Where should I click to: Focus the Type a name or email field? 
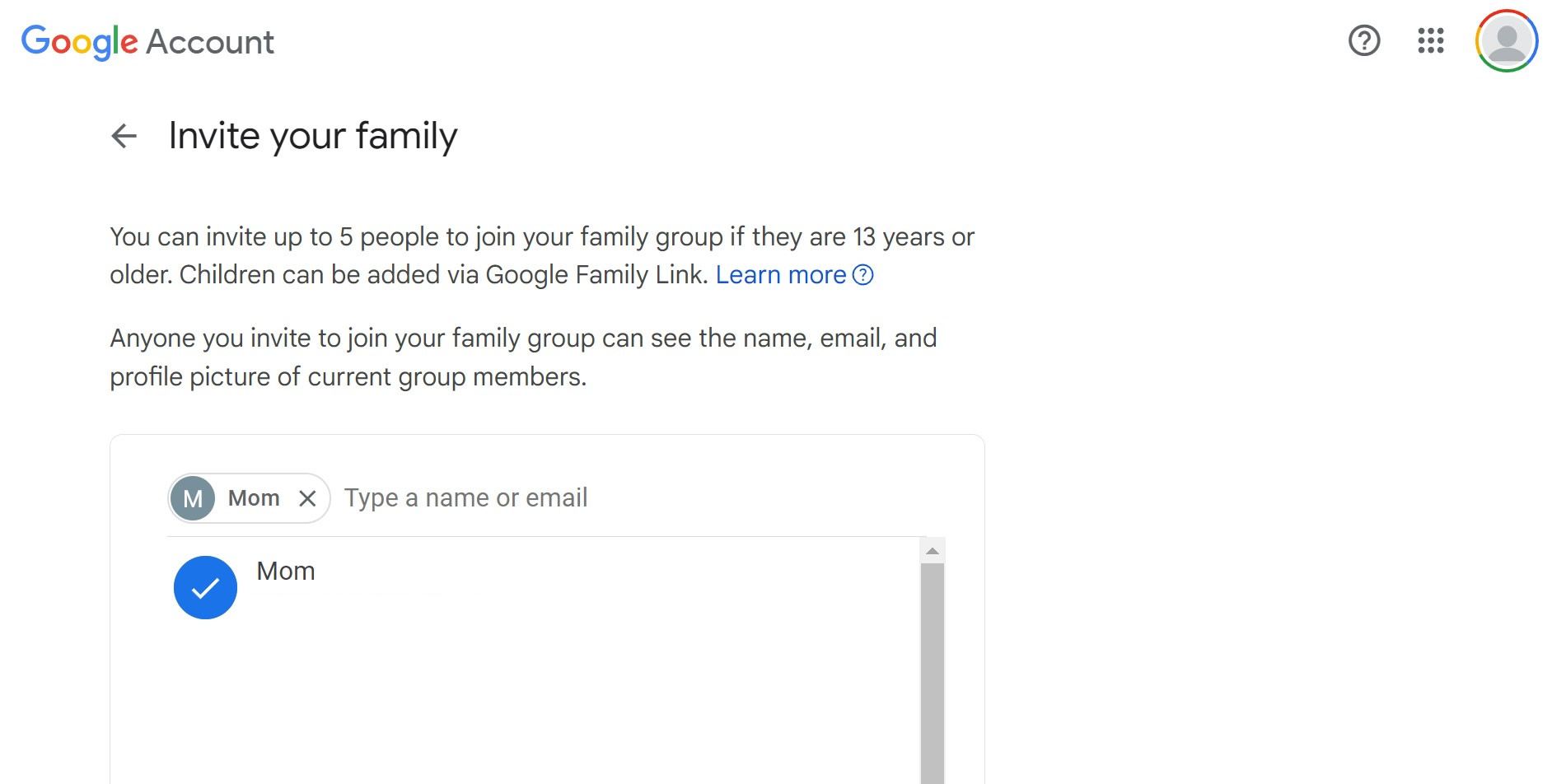(x=466, y=497)
